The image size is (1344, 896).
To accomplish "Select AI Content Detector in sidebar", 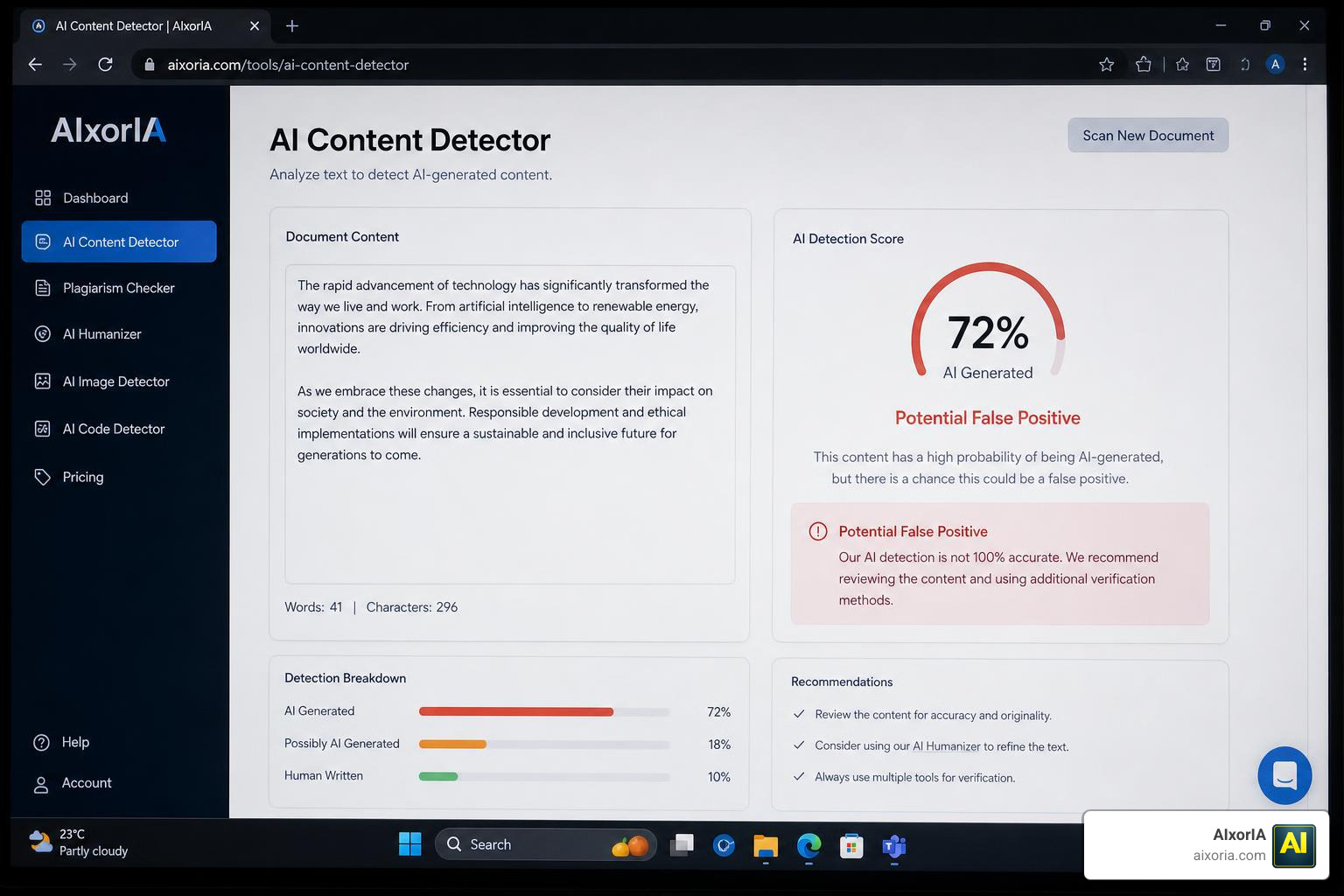I will coord(119,241).
